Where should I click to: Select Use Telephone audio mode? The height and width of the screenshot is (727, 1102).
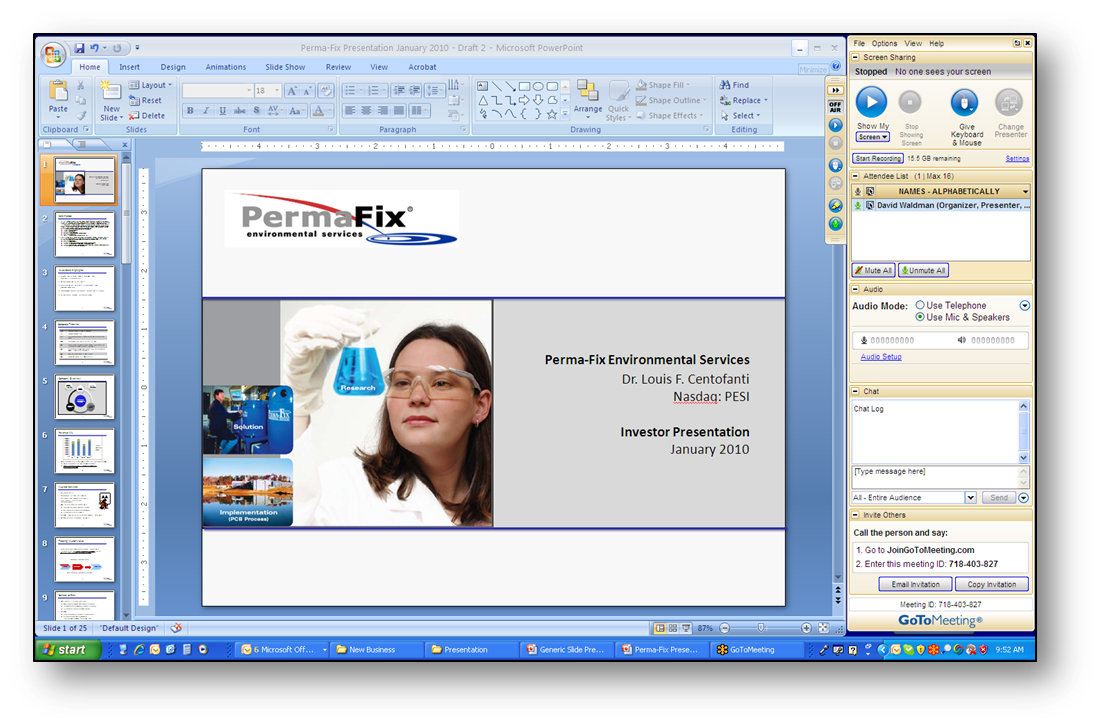[x=920, y=305]
